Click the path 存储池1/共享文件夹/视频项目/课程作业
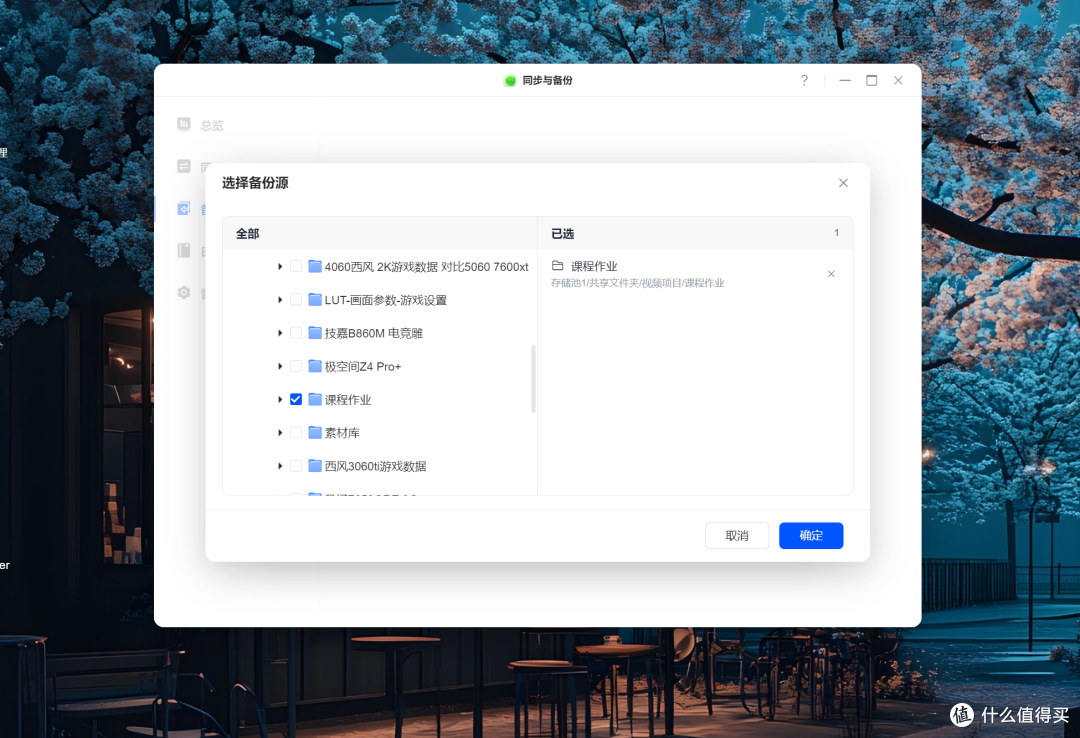The width and height of the screenshot is (1080, 738). [x=637, y=283]
